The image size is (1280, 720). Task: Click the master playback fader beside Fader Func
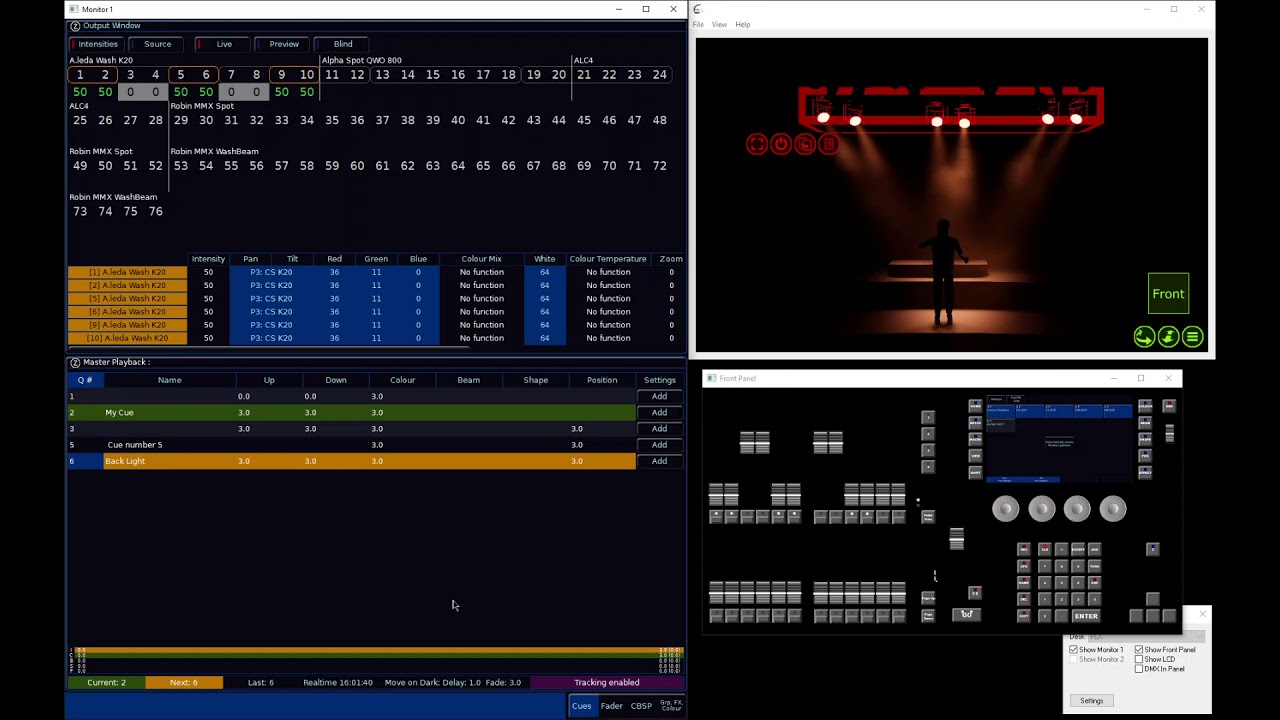click(957, 538)
